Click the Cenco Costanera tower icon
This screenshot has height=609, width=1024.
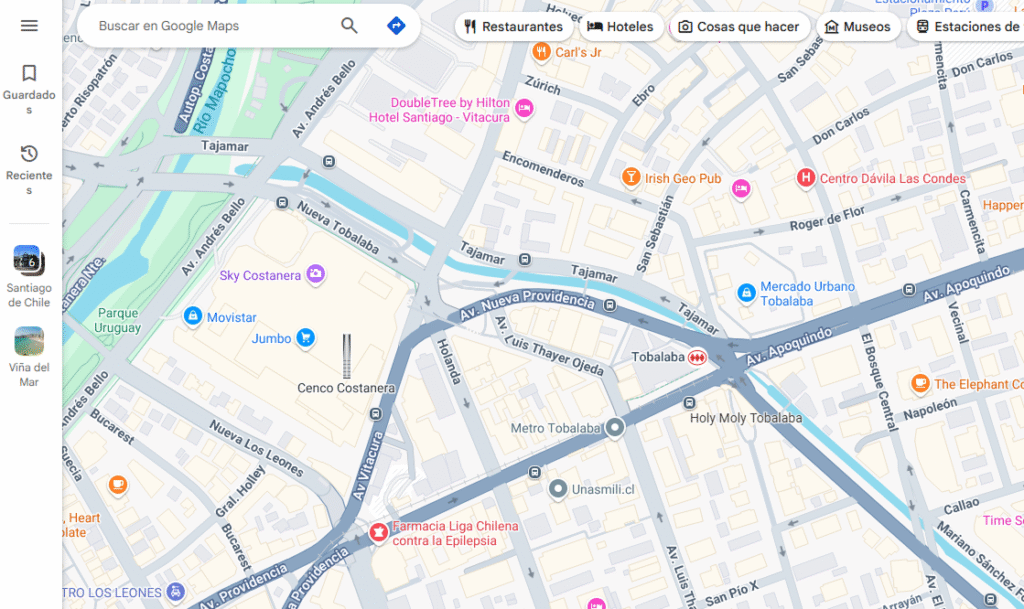pyautogui.click(x=347, y=356)
